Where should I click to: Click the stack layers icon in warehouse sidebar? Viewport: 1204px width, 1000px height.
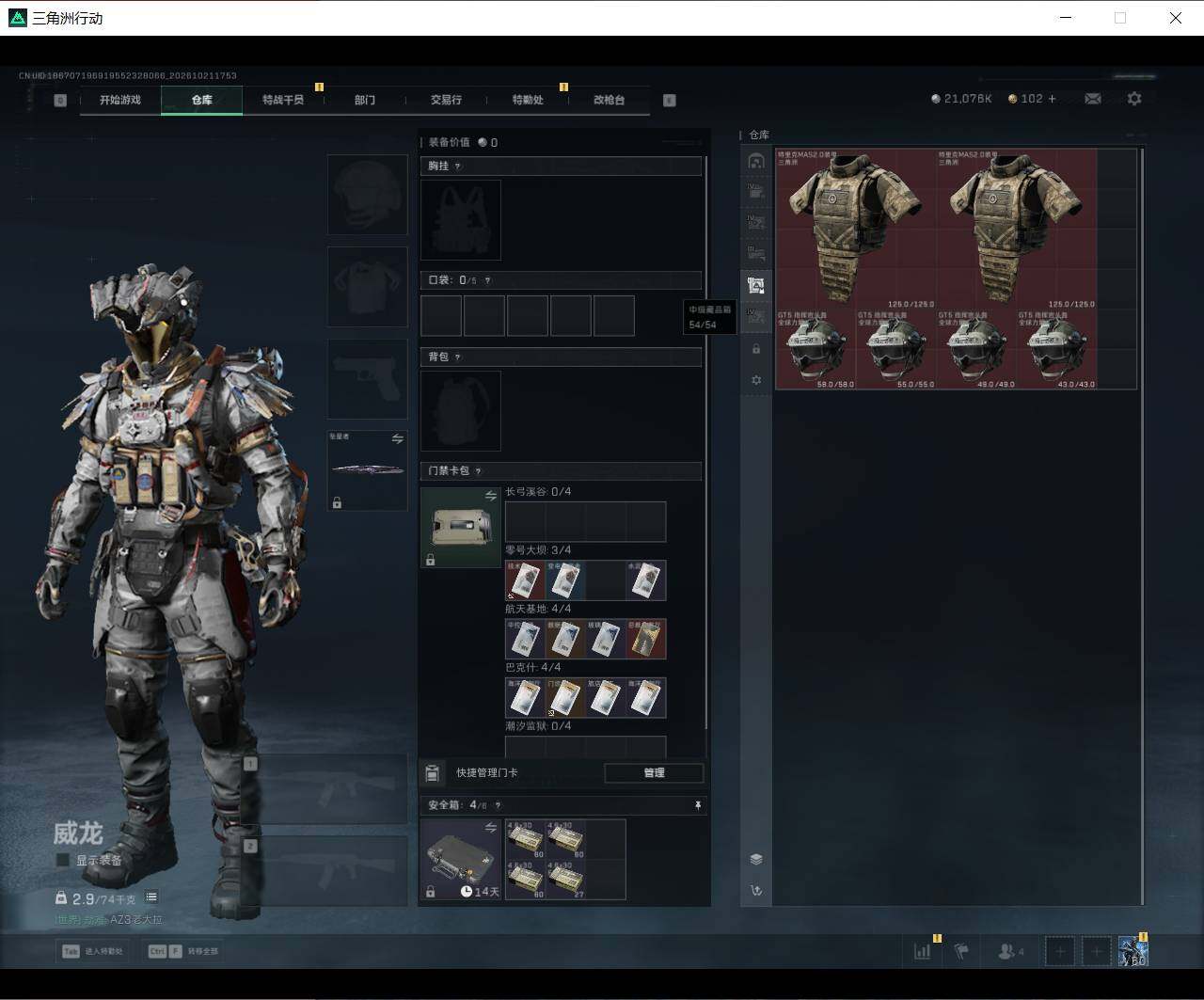click(x=756, y=859)
